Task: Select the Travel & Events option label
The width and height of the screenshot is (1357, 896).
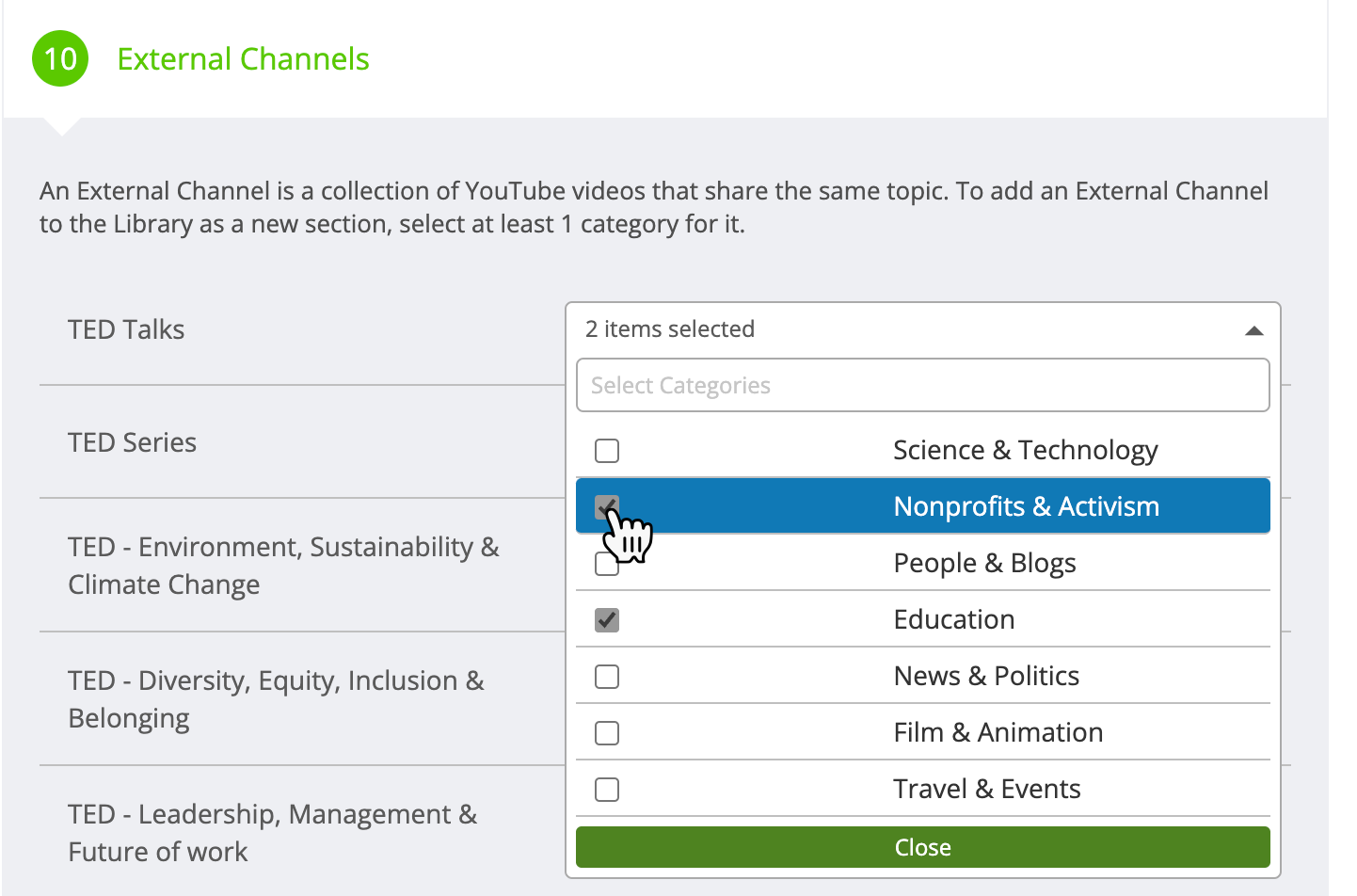Action: tap(987, 789)
